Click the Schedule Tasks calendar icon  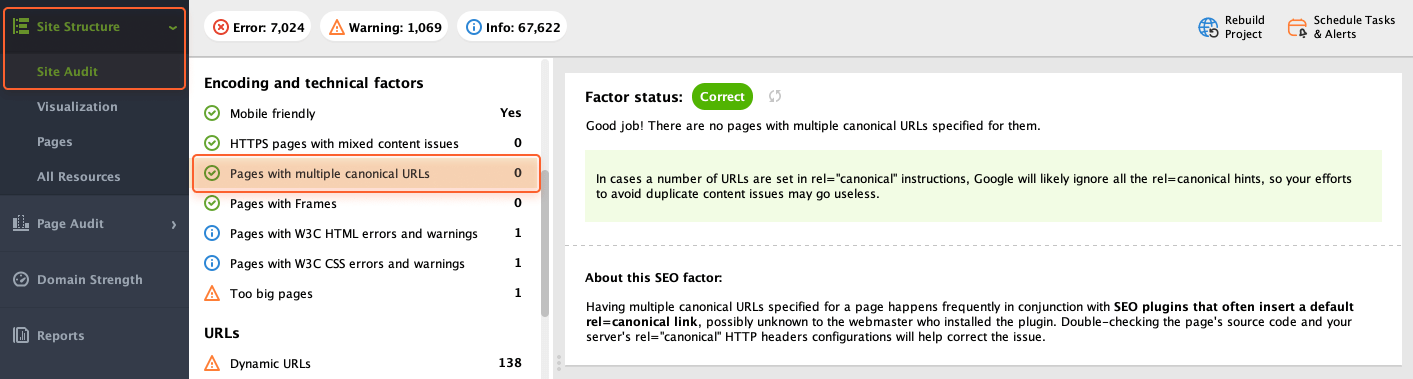coord(1297,27)
